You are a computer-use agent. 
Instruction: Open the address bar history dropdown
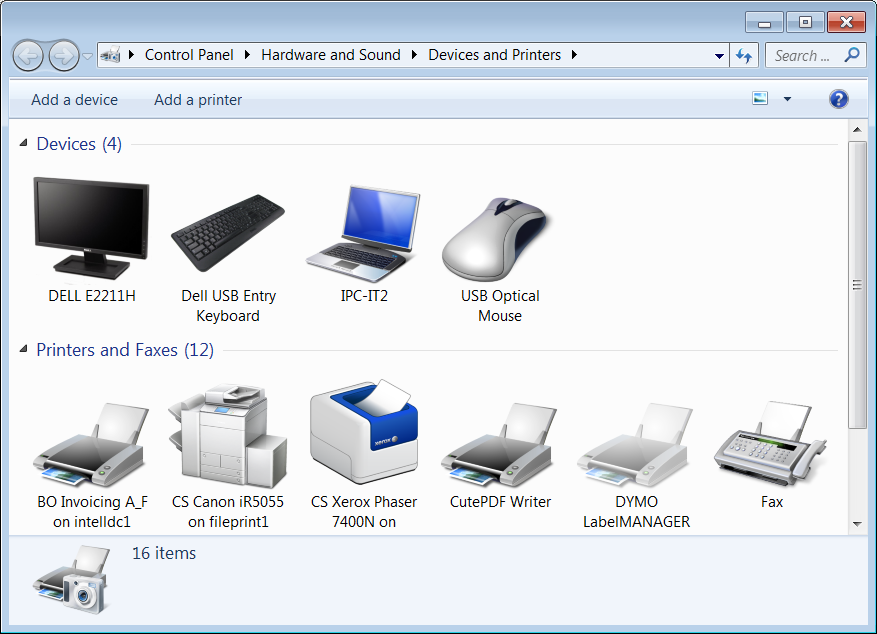[719, 56]
